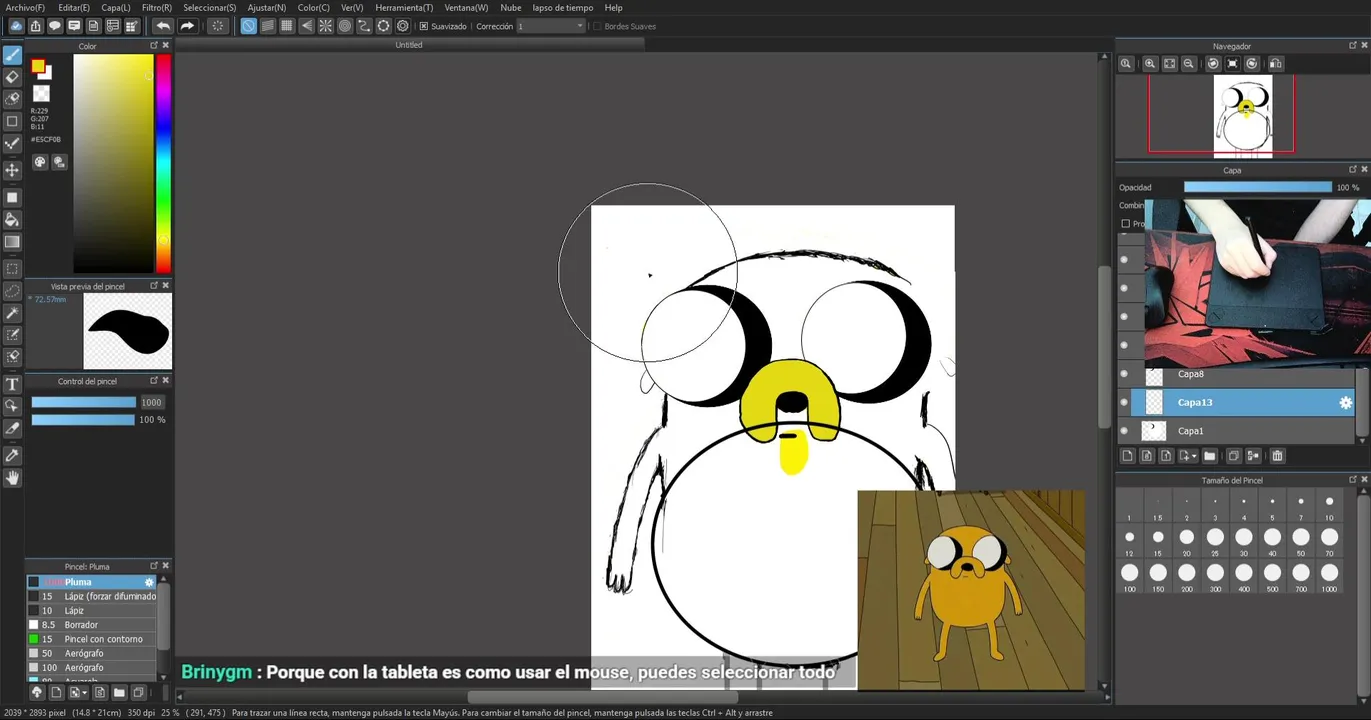Viewport: 1371px width, 720px height.
Task: Toggle the green Pincel con contorno checkbox
Action: [33, 639]
